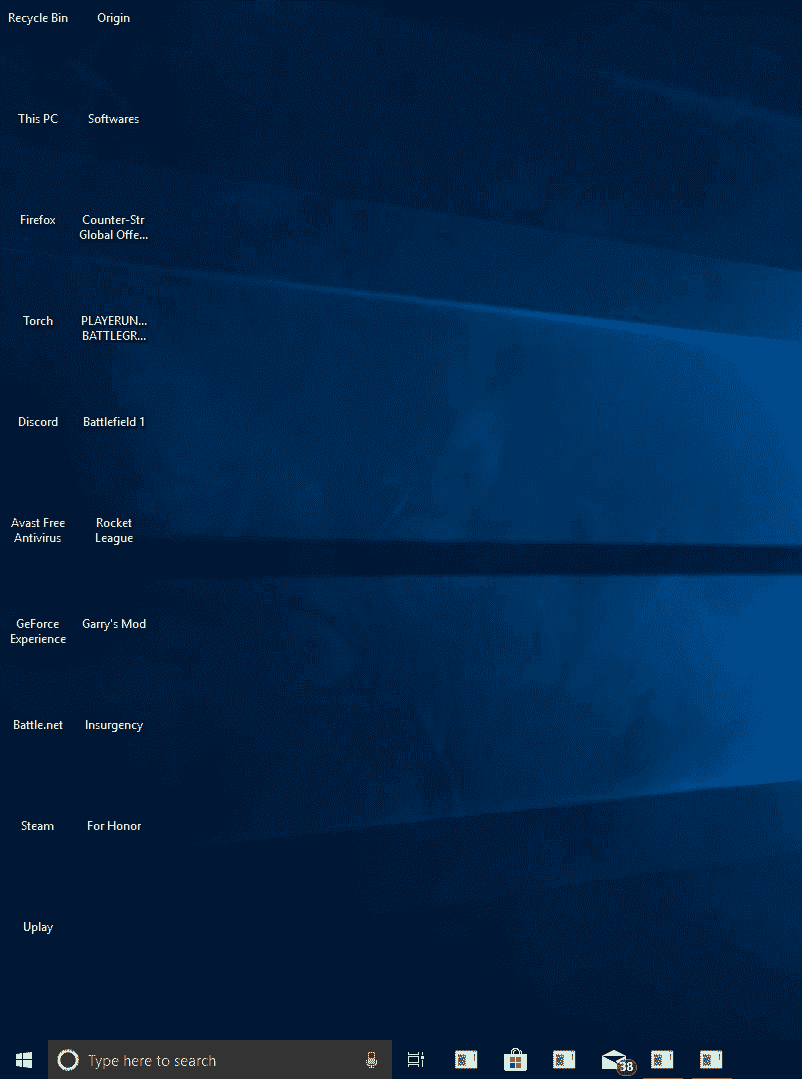The height and width of the screenshot is (1079, 802).
Task: Select the This PC desktop shortcut
Action: 38,119
